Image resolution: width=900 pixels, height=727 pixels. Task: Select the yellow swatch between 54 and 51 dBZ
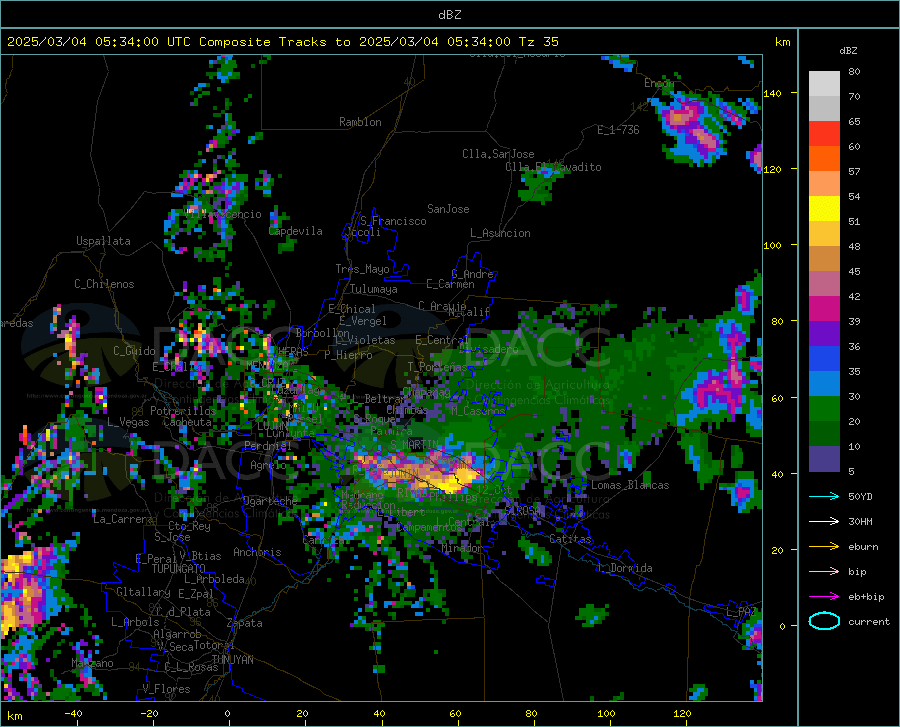point(824,209)
